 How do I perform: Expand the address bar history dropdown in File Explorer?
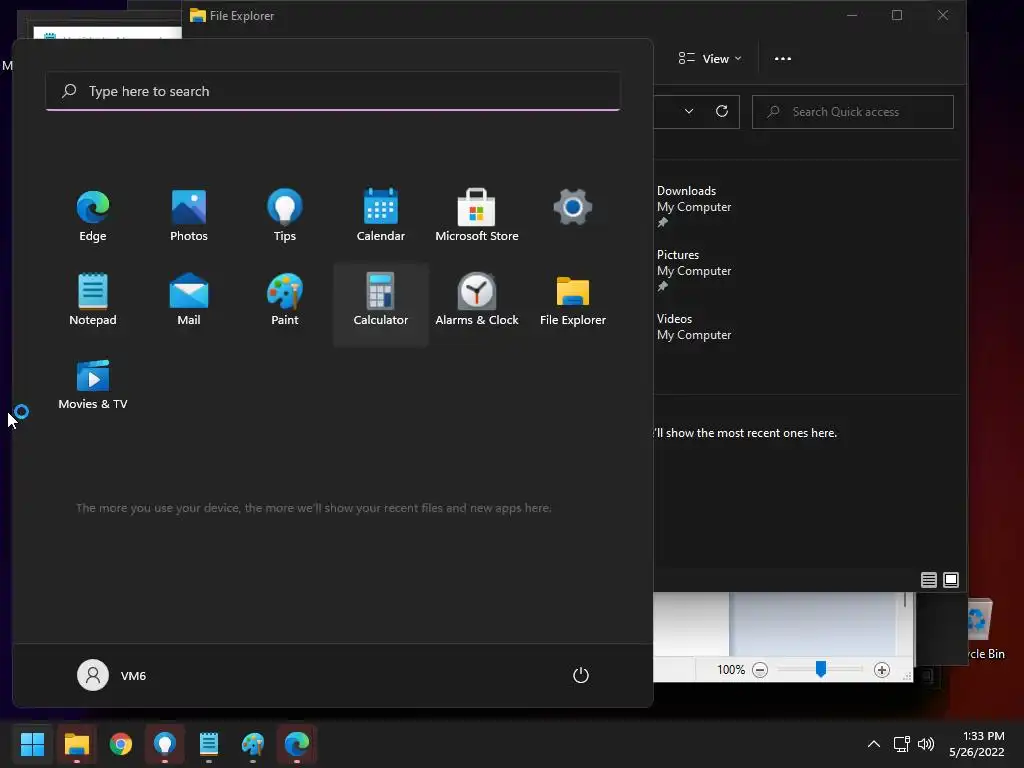click(688, 112)
